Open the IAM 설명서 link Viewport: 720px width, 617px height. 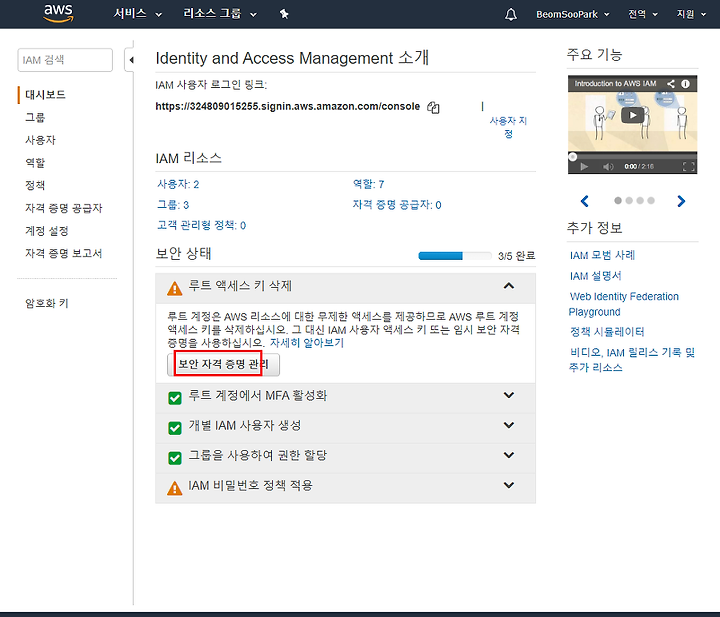click(x=596, y=276)
